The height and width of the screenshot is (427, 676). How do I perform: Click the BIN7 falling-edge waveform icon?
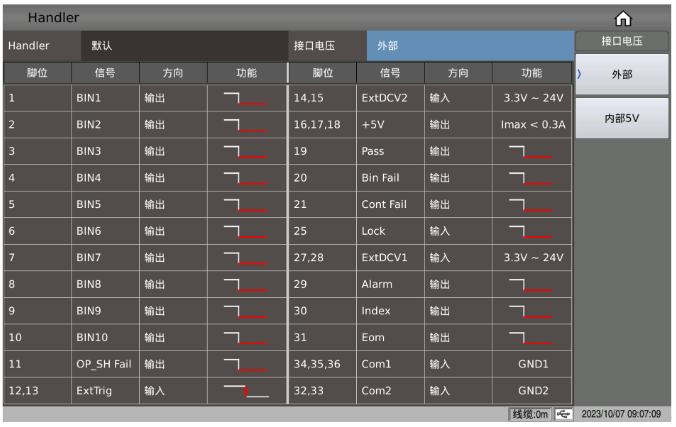(245, 258)
